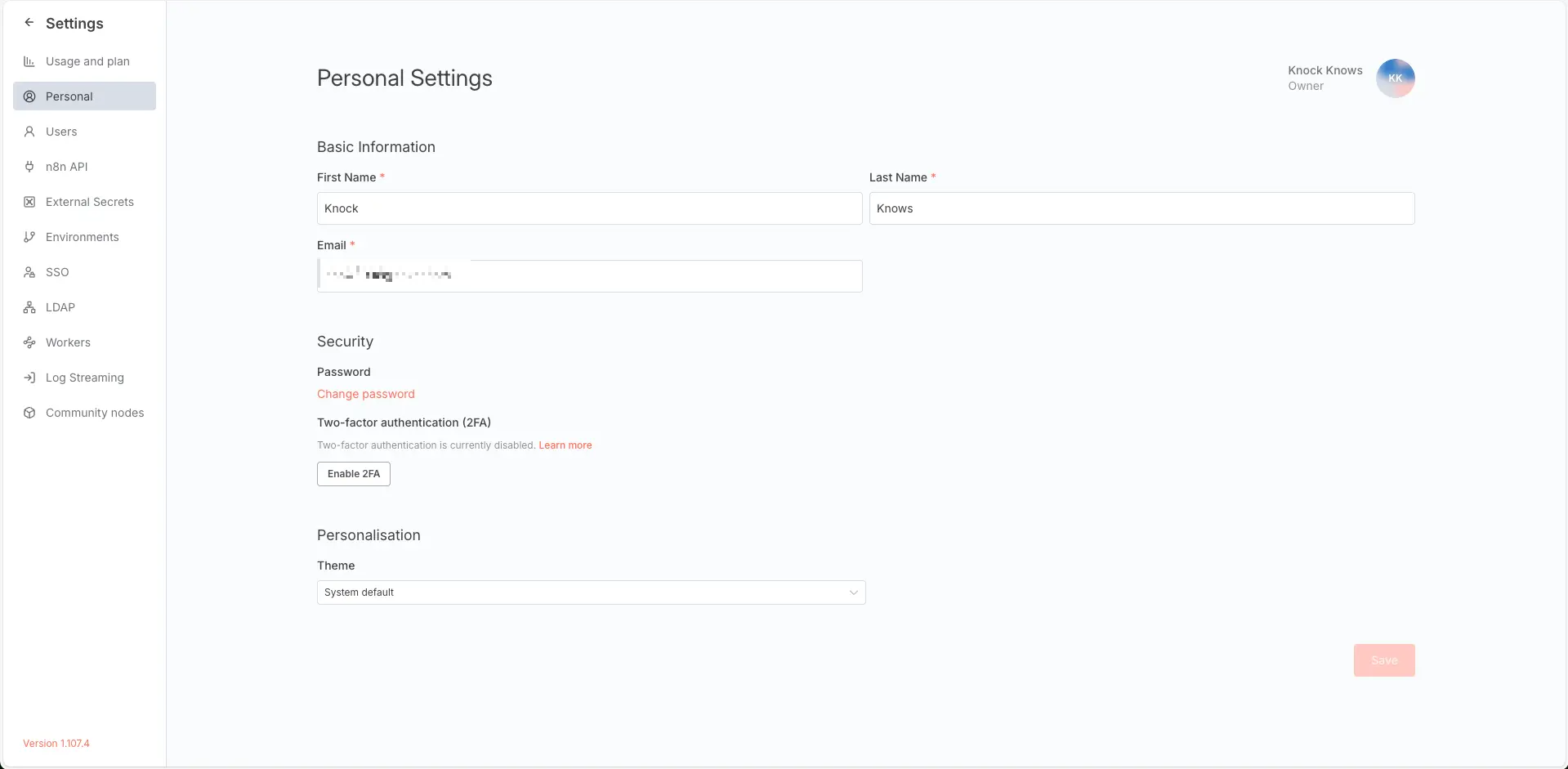
Task: Switch to the Users settings section
Action: tap(61, 131)
